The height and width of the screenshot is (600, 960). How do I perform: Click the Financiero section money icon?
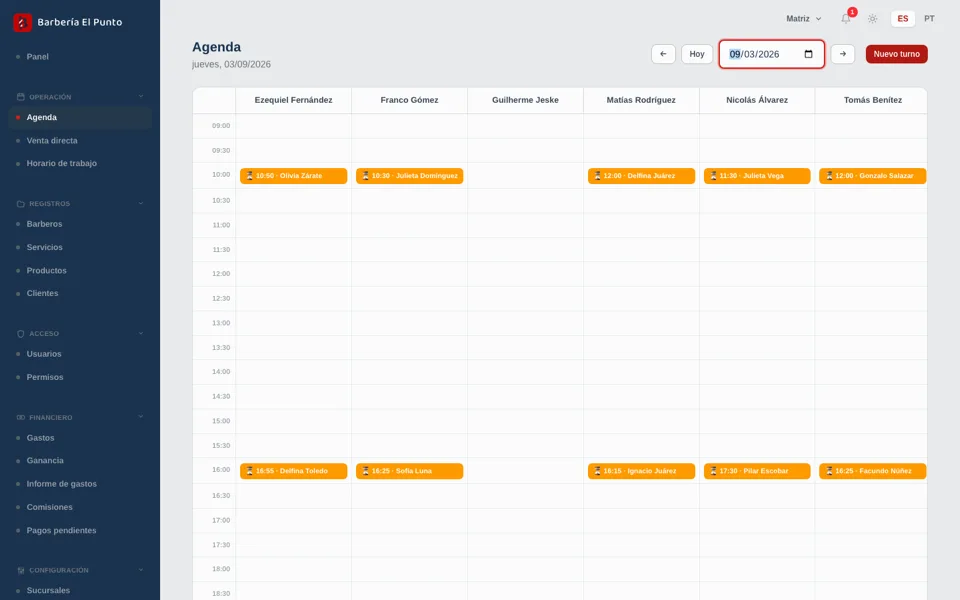20,418
